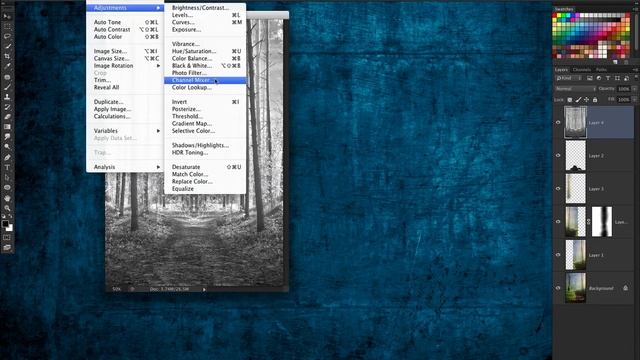
Task: Click the Layer 4 thumbnail
Action: 576,122
